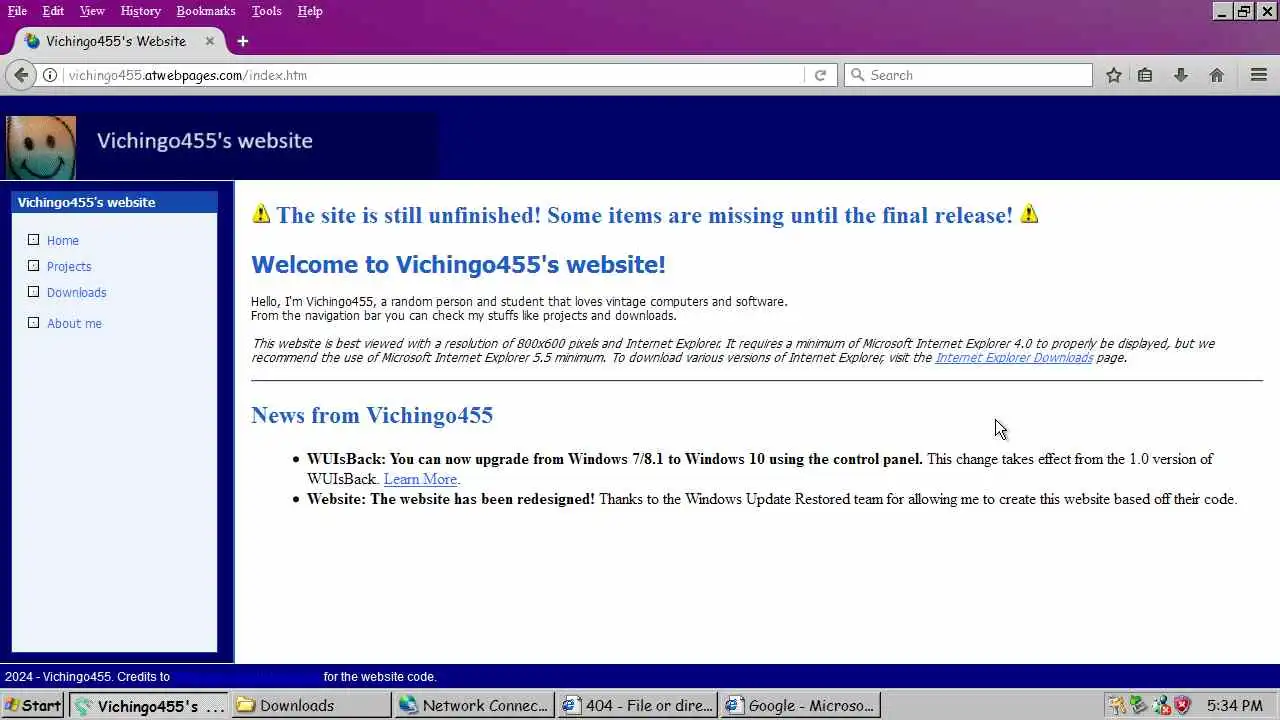Open the File menu
1280x720 pixels.
point(17,11)
